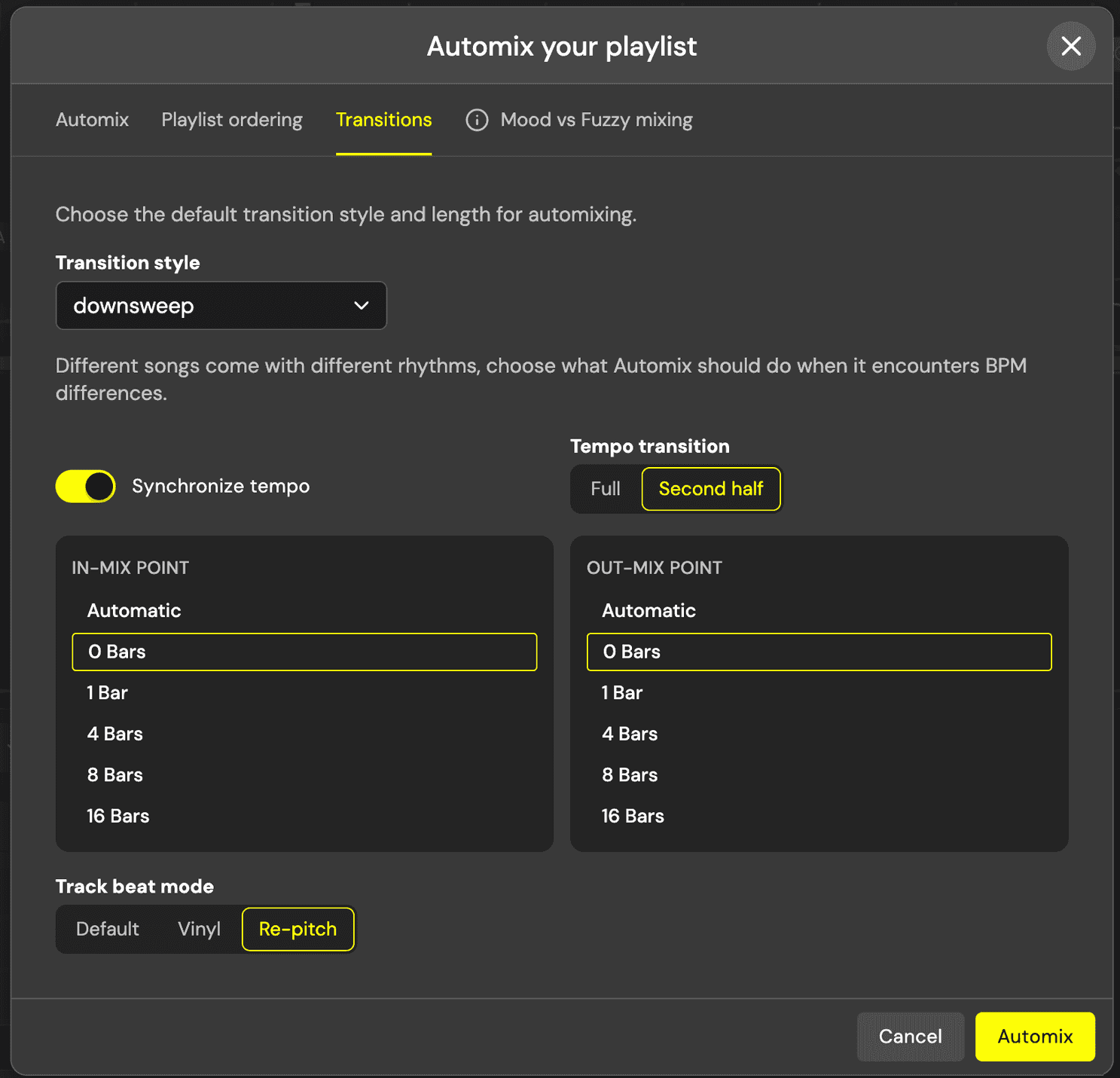Pick 4 Bars for In-Mix Point
This screenshot has width=1120, height=1078.
(115, 734)
